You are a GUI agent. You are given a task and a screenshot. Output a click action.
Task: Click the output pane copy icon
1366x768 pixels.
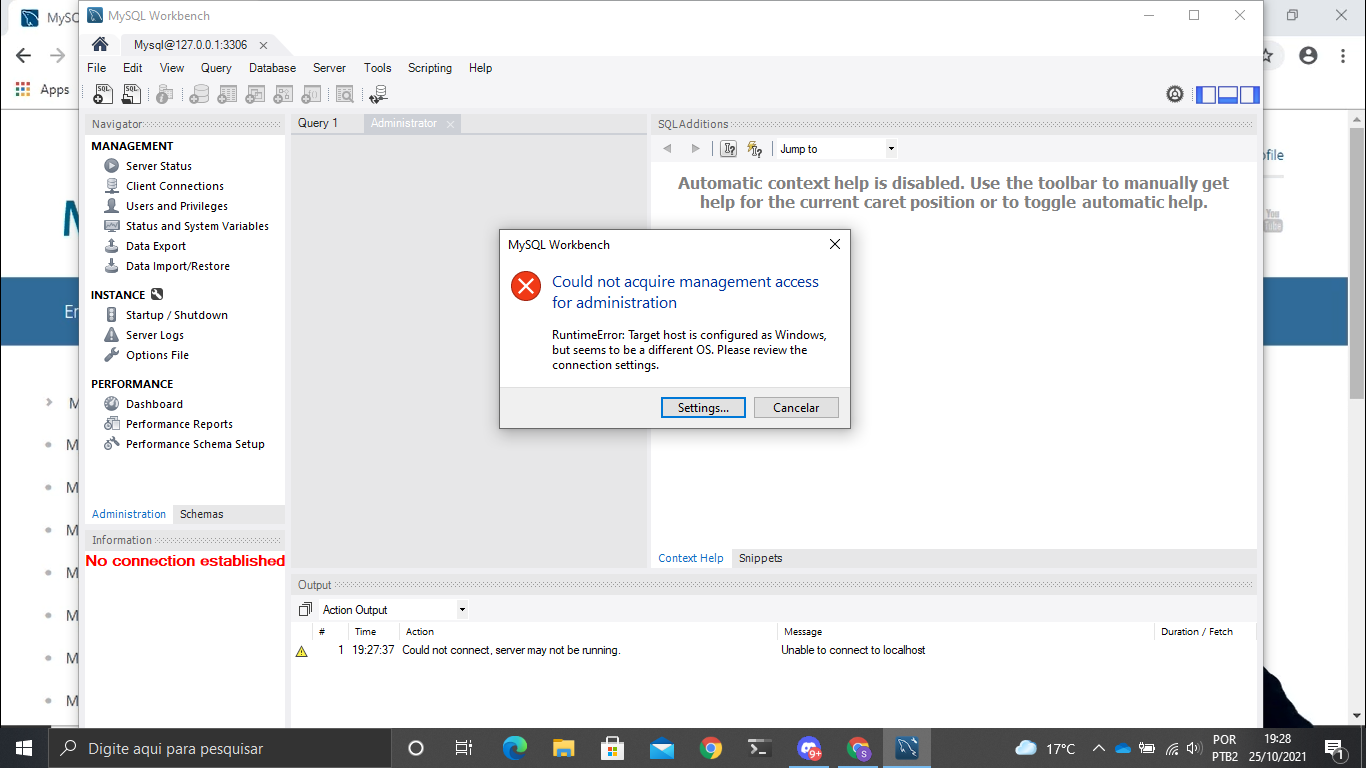coord(305,609)
